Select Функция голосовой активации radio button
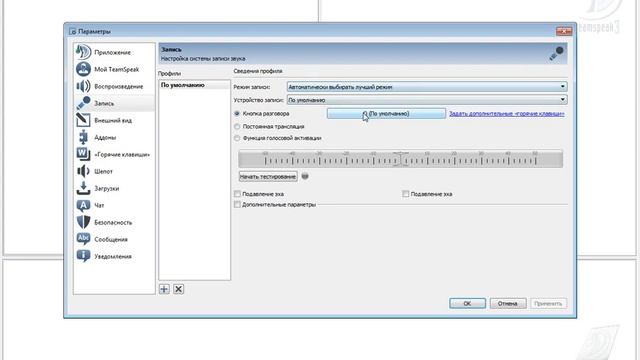The height and width of the screenshot is (360, 640). [237, 138]
